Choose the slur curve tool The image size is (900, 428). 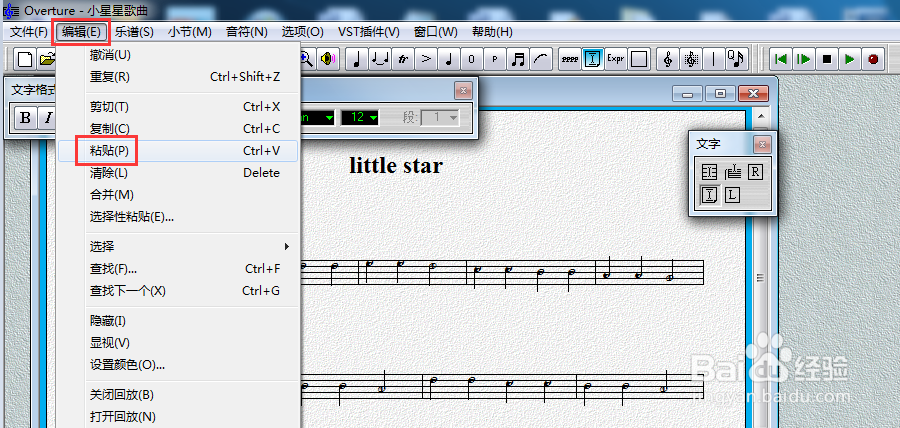(540, 59)
